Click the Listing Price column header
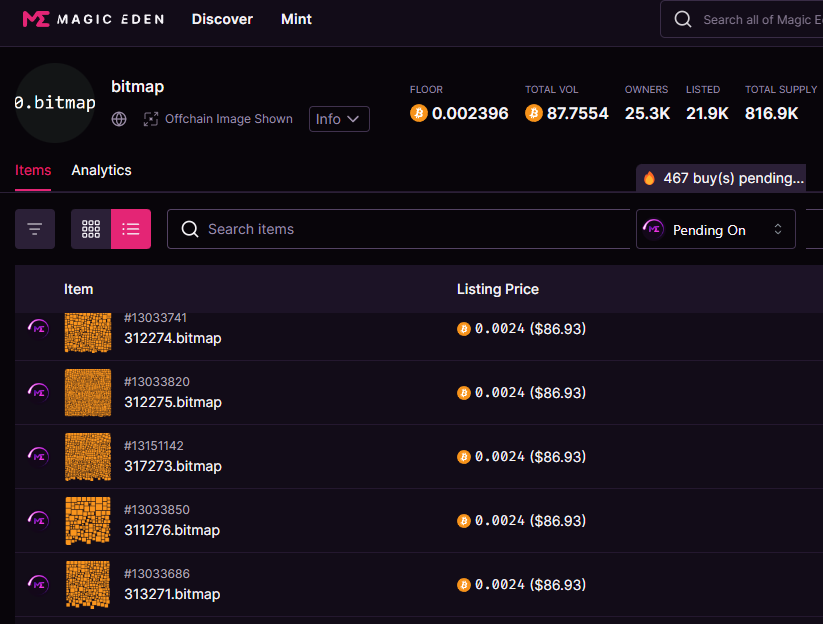 point(498,289)
